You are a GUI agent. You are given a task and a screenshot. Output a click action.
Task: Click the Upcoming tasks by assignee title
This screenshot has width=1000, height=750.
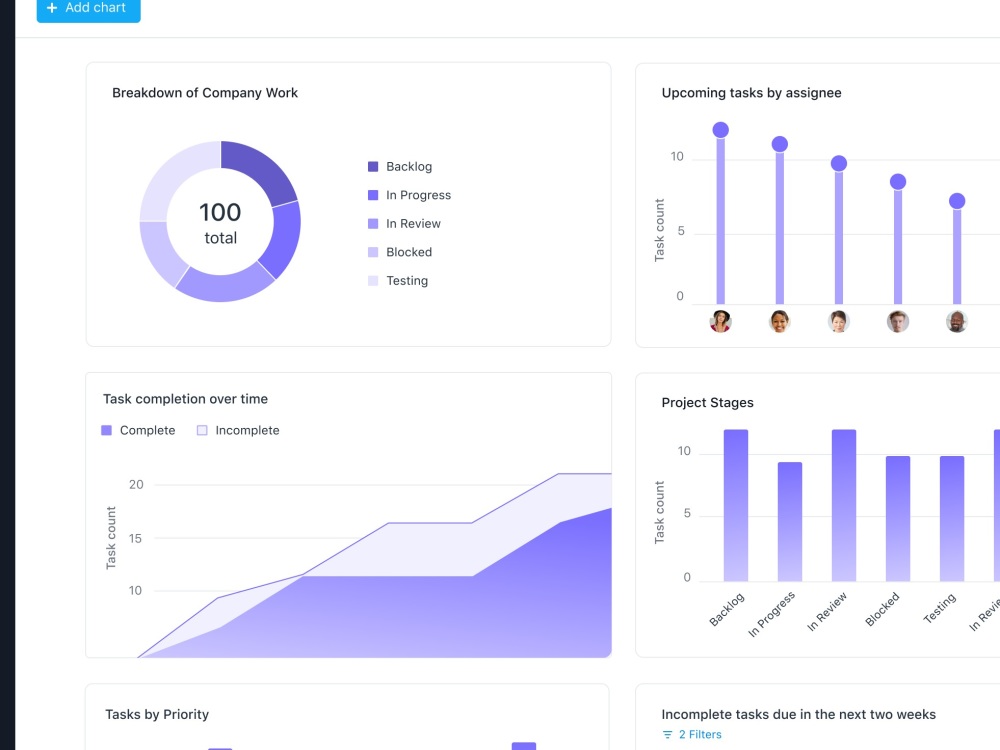point(751,92)
